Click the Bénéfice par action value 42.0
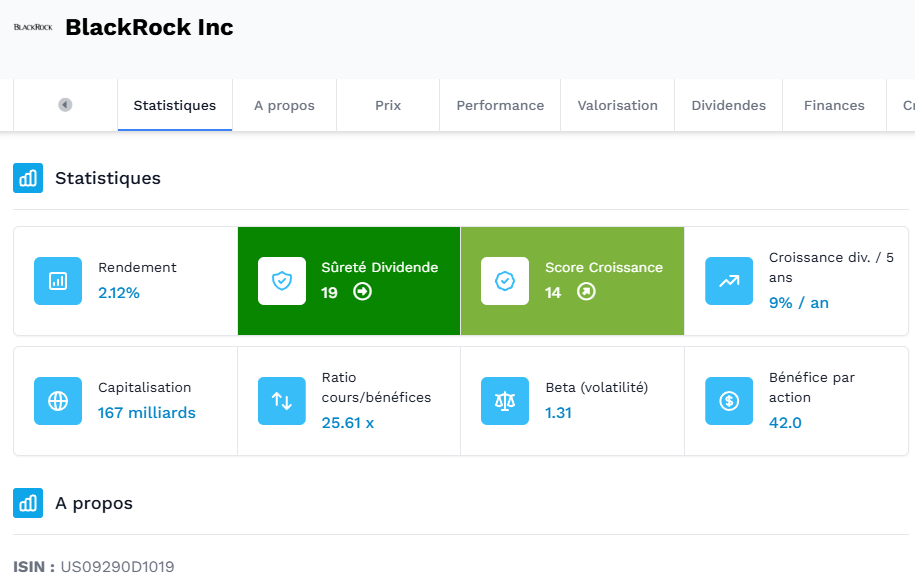Viewport: 915px width, 585px height. (x=785, y=423)
